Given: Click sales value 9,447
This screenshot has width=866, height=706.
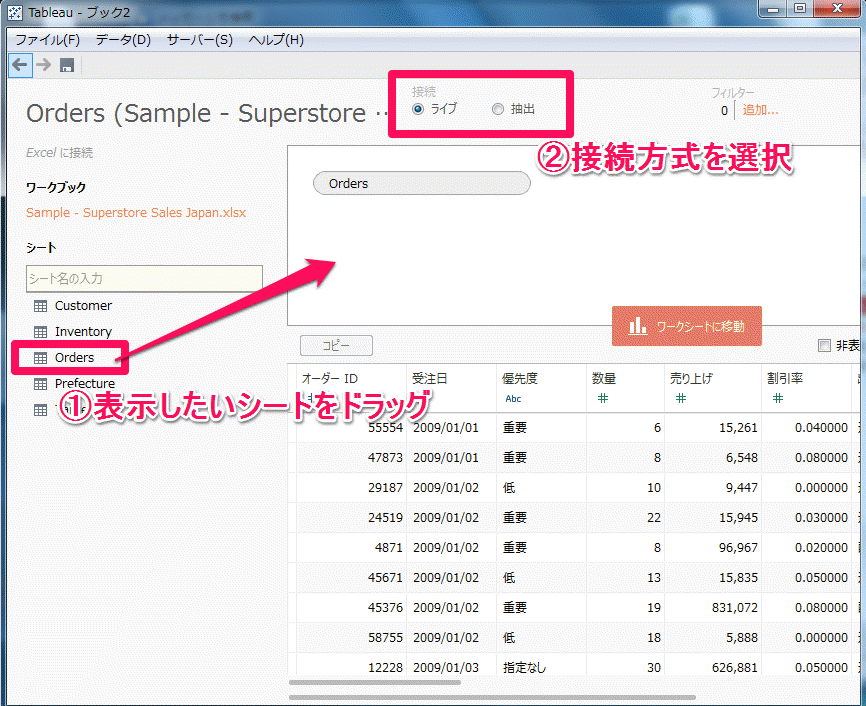Looking at the screenshot, I should [x=742, y=488].
